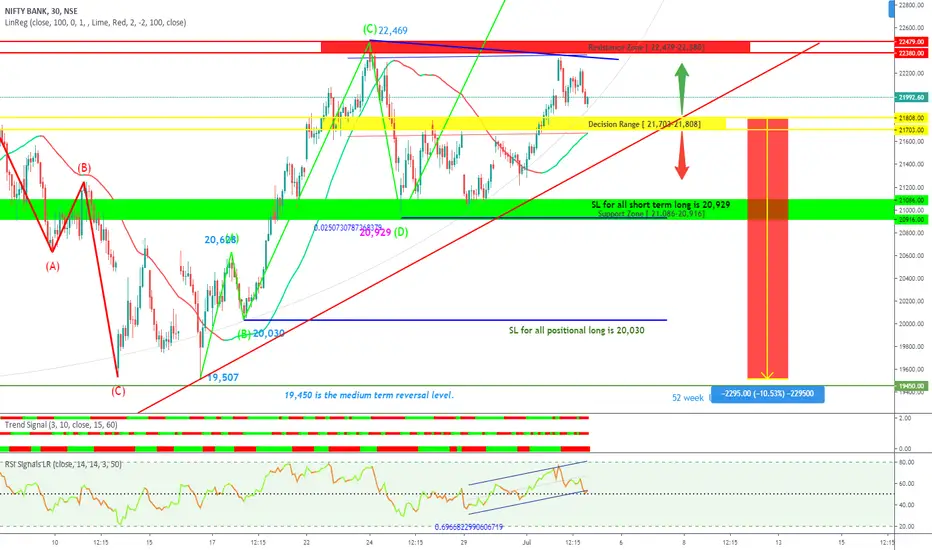Open the Trend Signal (3, 10, close, 15, 60) legend
The image size is (932, 550).
(x=61, y=425)
